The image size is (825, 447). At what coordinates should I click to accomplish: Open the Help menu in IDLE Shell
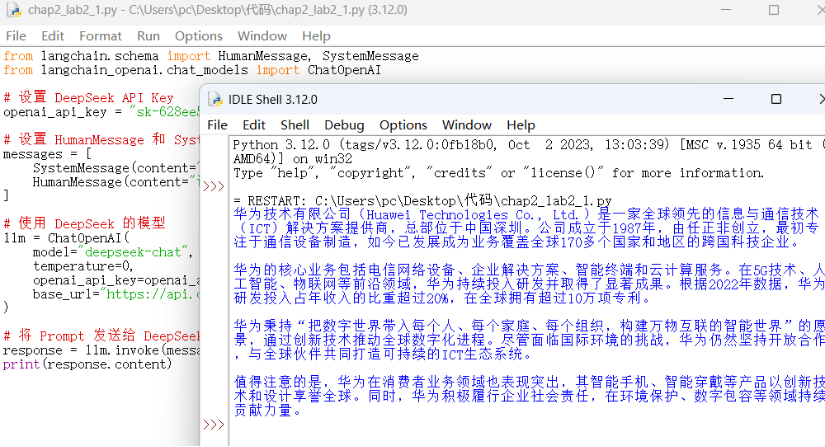coord(521,125)
